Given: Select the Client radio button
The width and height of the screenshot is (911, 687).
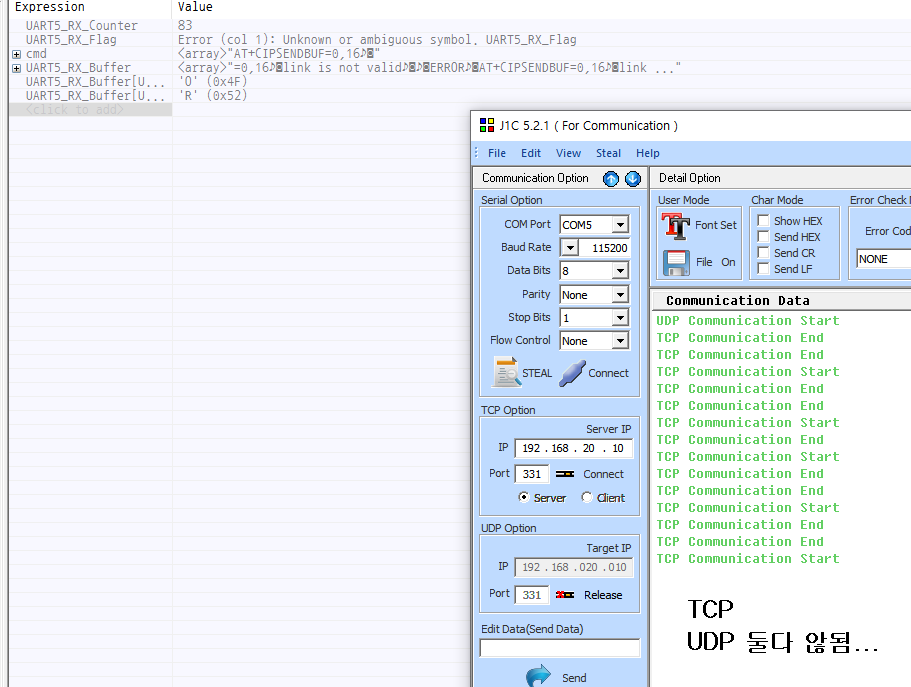Looking at the screenshot, I should tap(587, 498).
